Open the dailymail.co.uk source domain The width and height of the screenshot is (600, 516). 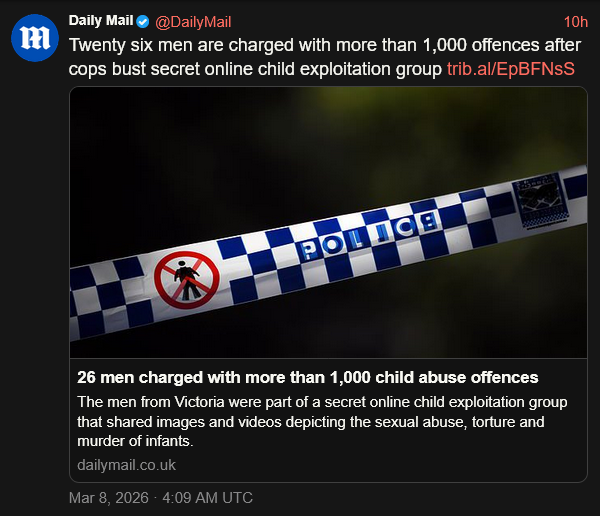[126, 464]
